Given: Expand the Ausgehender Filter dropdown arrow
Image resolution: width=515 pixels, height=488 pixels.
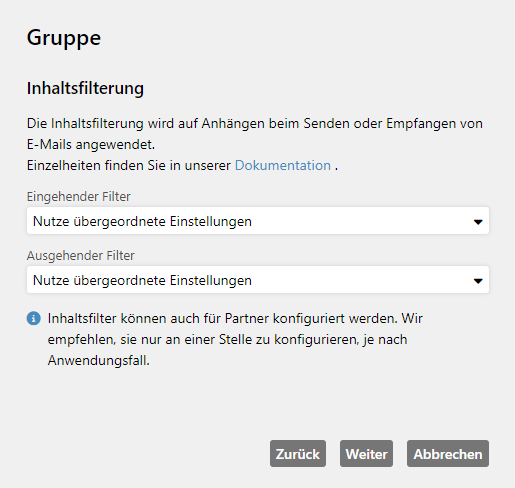Looking at the screenshot, I should [478, 281].
